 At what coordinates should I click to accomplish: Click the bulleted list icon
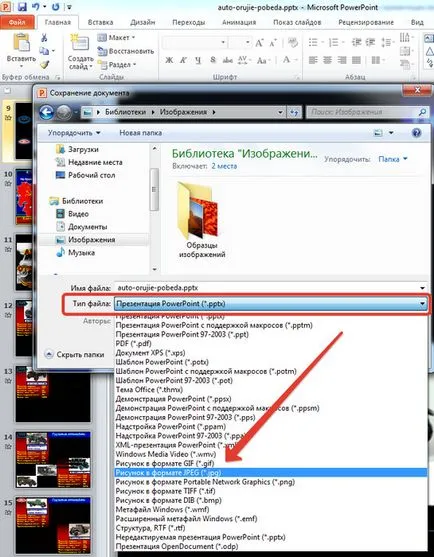coord(313,43)
